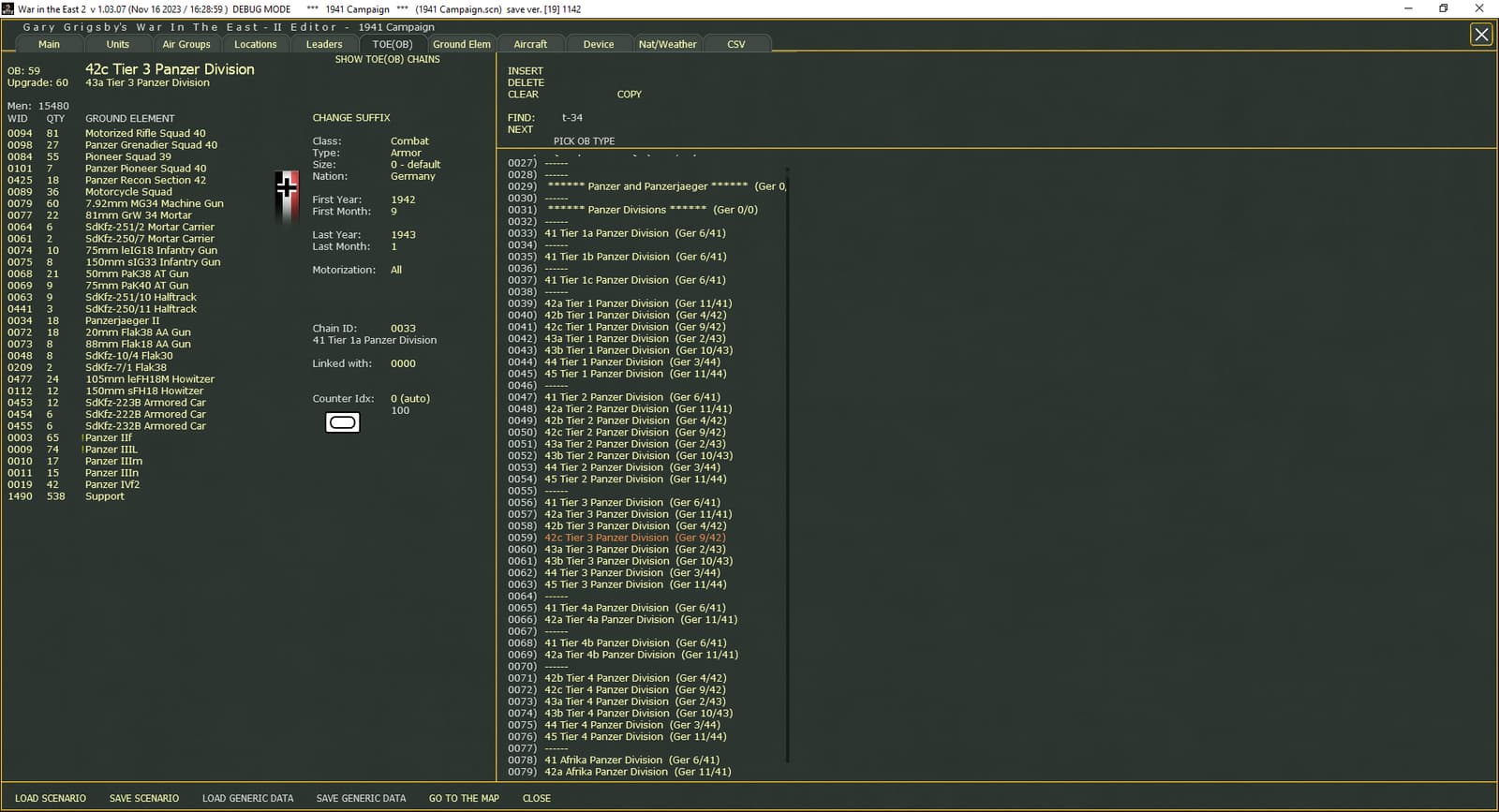This screenshot has width=1499, height=812.
Task: Click the Counter Idx value 0 (auto)
Action: pos(410,399)
